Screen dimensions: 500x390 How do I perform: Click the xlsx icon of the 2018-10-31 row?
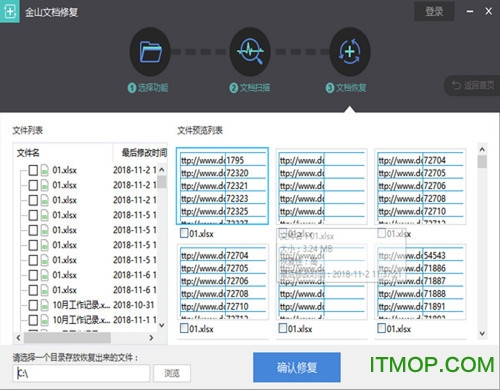click(45, 305)
